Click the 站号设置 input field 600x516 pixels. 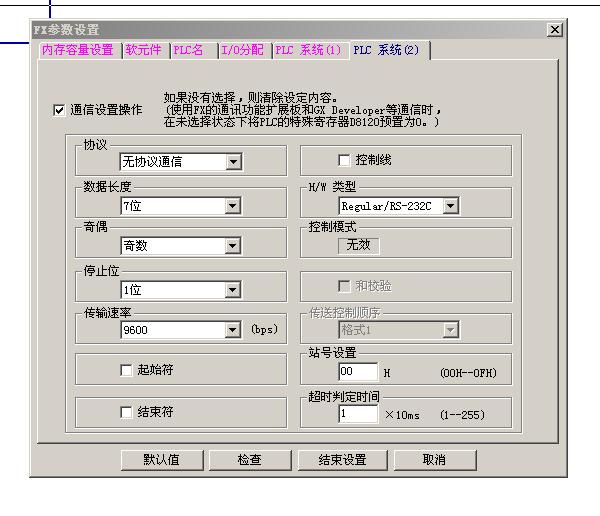pos(357,373)
